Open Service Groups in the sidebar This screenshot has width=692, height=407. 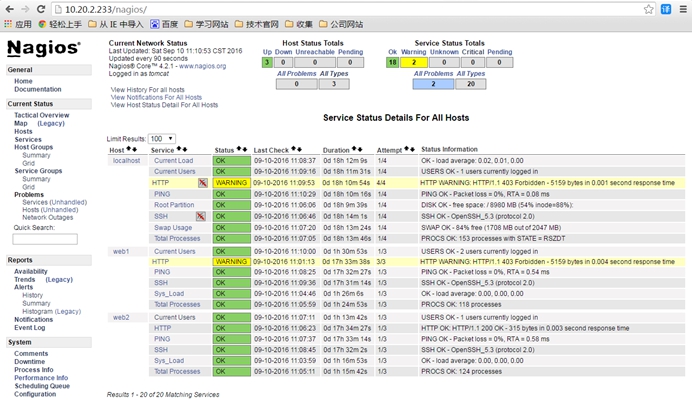point(38,171)
